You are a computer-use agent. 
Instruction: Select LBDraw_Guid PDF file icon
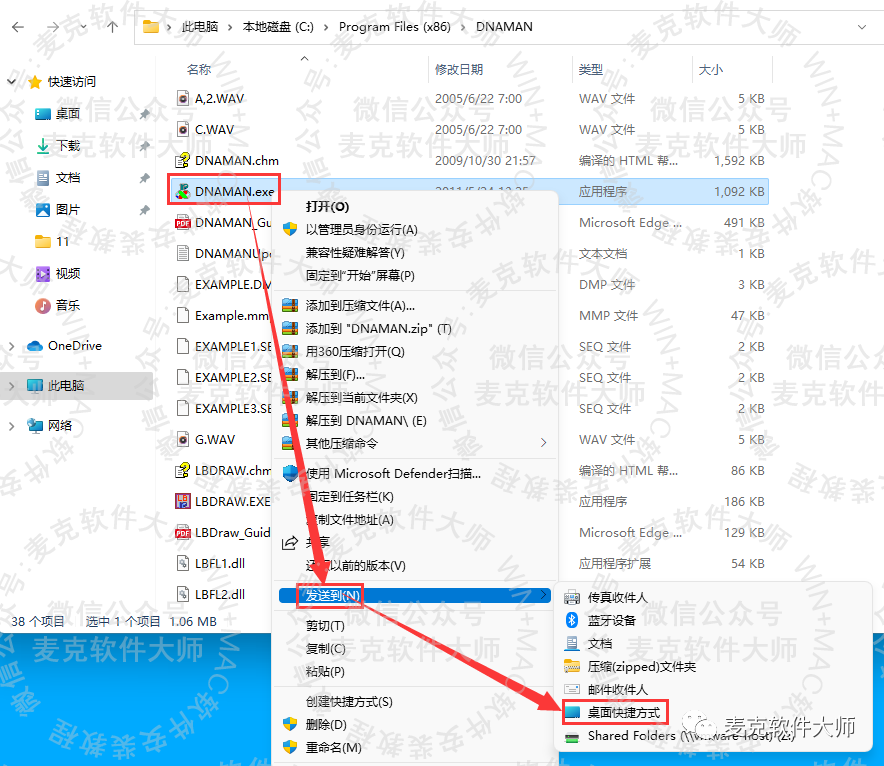point(182,533)
